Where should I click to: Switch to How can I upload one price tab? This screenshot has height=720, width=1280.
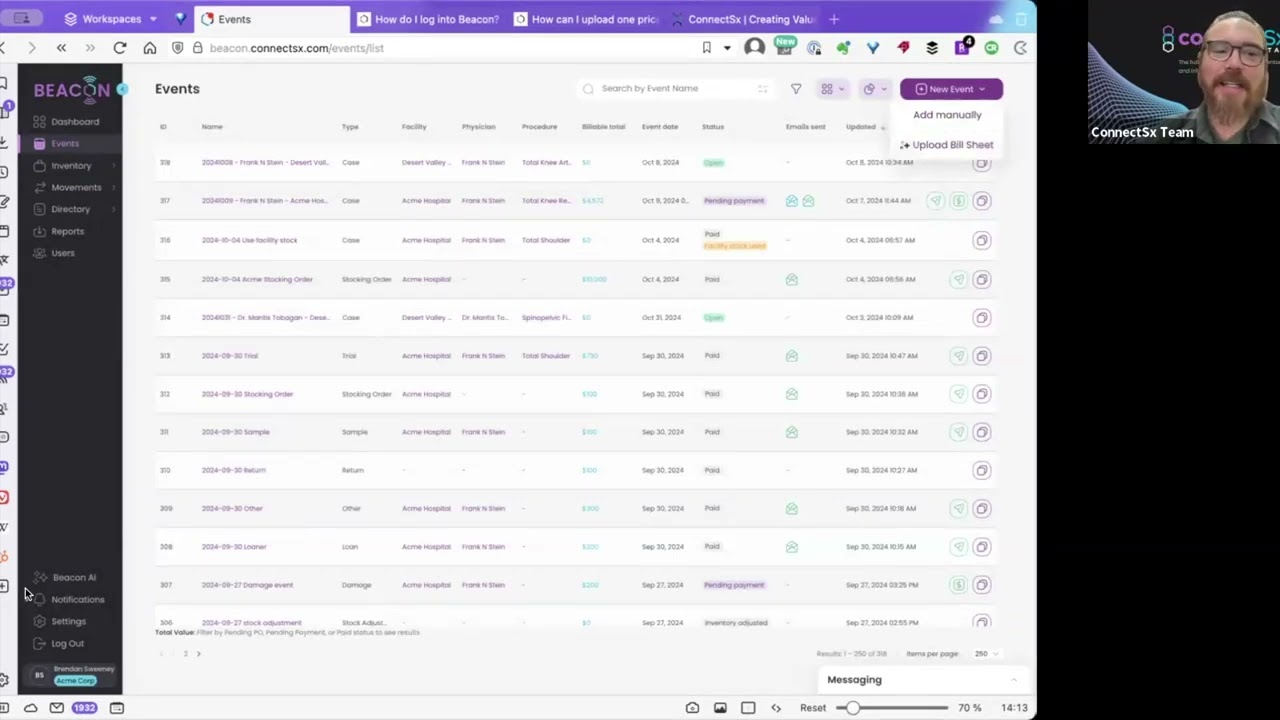587,19
